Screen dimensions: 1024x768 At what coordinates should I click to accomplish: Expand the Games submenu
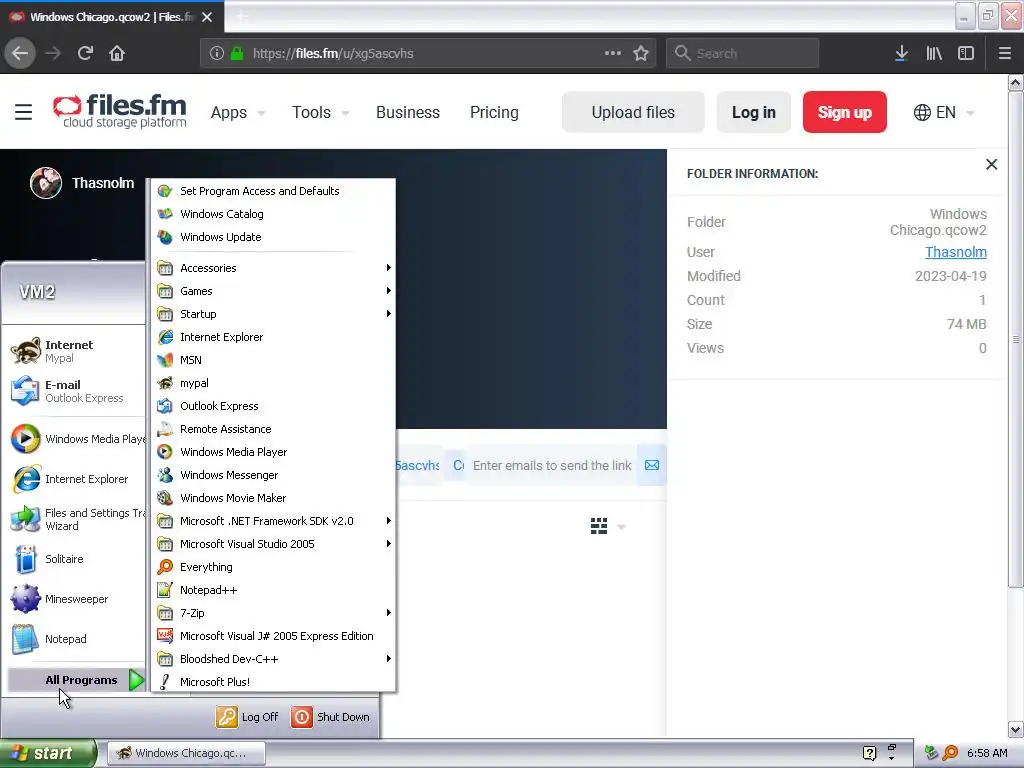click(x=274, y=291)
